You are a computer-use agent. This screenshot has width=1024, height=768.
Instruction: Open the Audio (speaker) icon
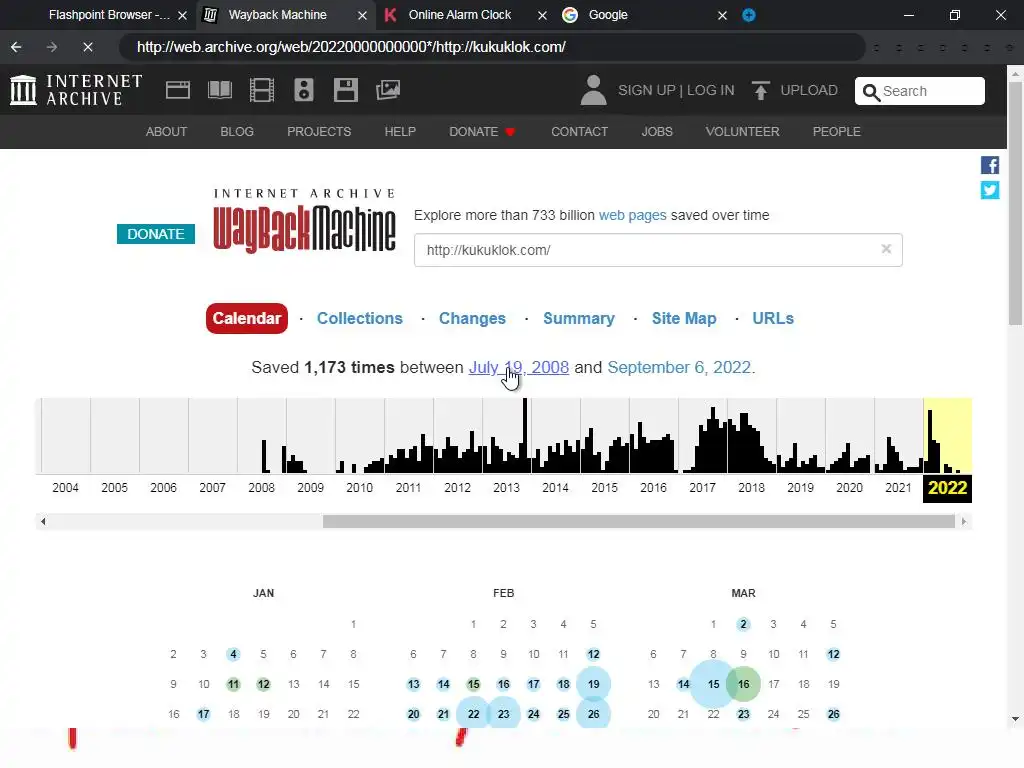tap(304, 90)
